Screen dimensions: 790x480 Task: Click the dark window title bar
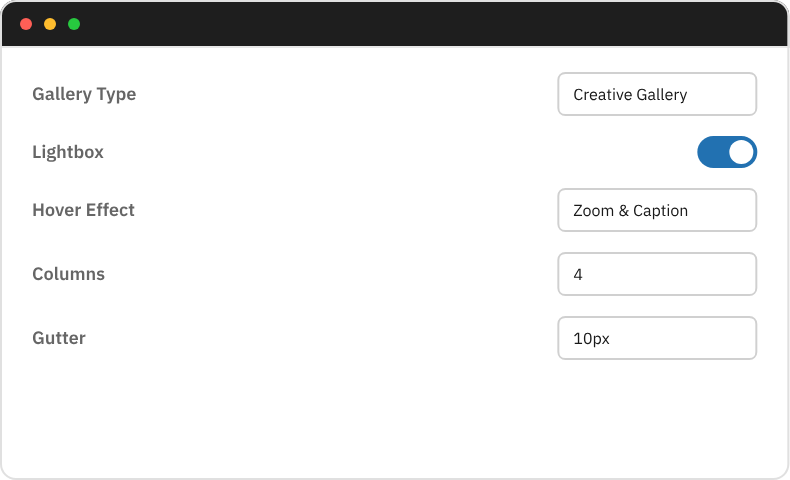(x=400, y=24)
